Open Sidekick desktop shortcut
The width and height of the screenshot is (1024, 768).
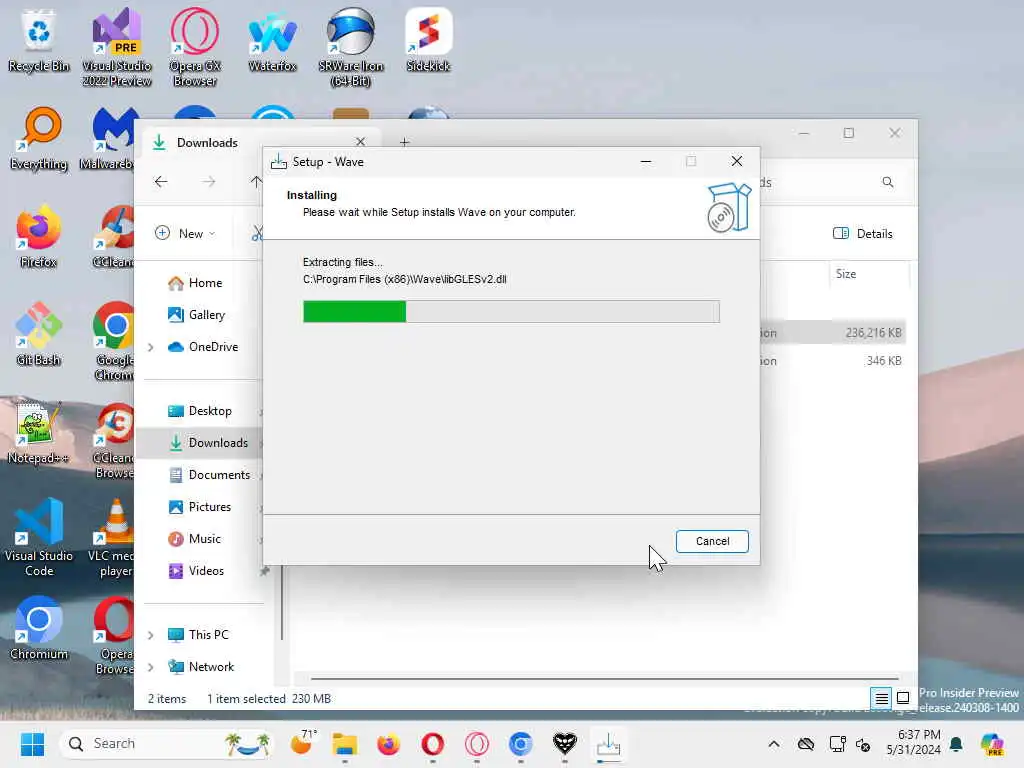[x=428, y=40]
